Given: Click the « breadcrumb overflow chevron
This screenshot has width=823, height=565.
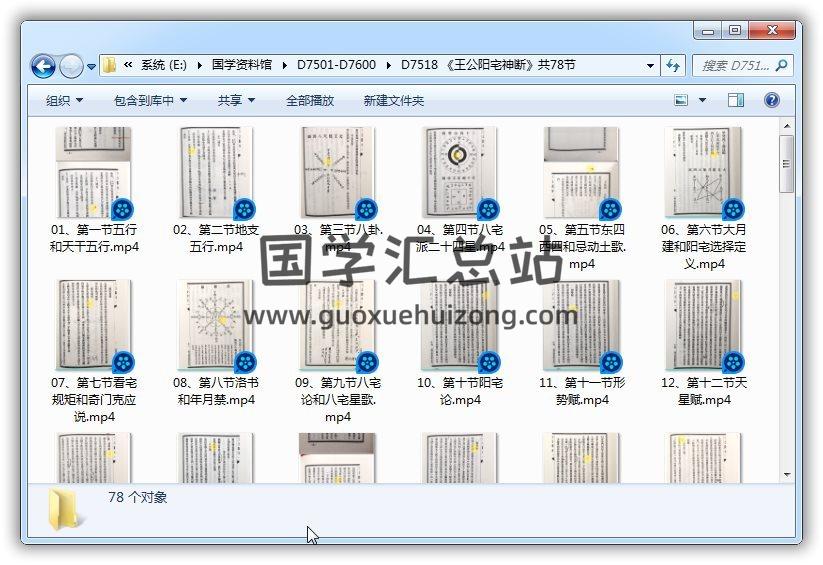Looking at the screenshot, I should click(x=128, y=65).
